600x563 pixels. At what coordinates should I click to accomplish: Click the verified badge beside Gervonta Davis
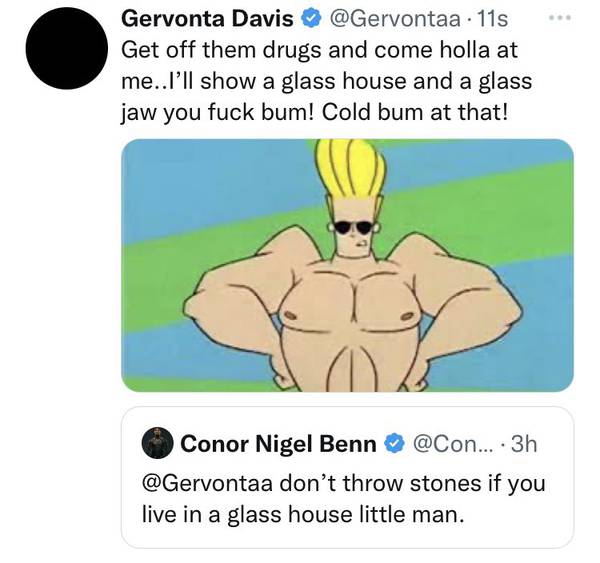(311, 19)
